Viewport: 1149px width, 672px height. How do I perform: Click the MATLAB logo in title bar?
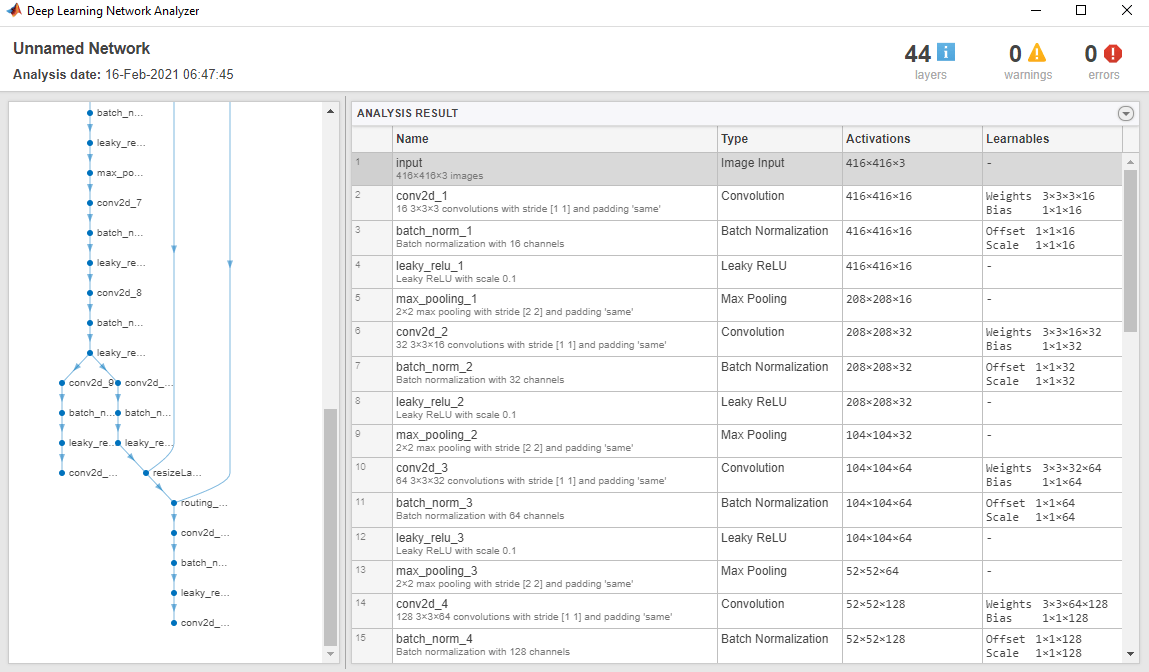[14, 10]
